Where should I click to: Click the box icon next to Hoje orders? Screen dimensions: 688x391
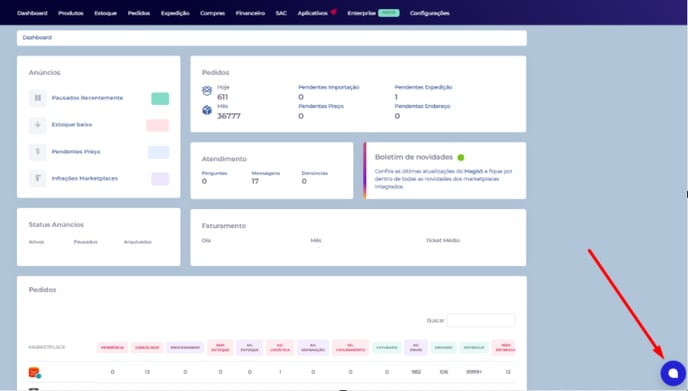click(x=207, y=91)
